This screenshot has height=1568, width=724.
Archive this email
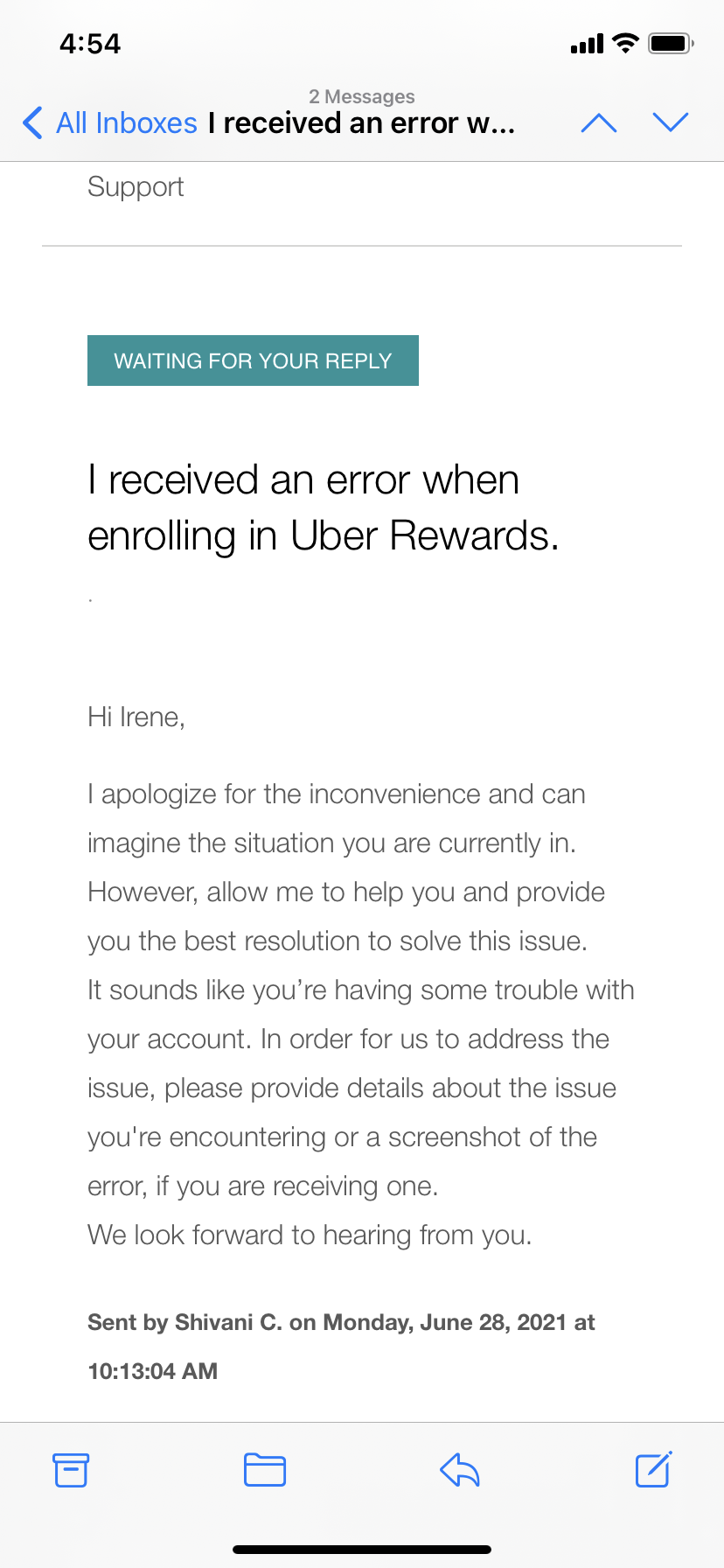tap(71, 1470)
